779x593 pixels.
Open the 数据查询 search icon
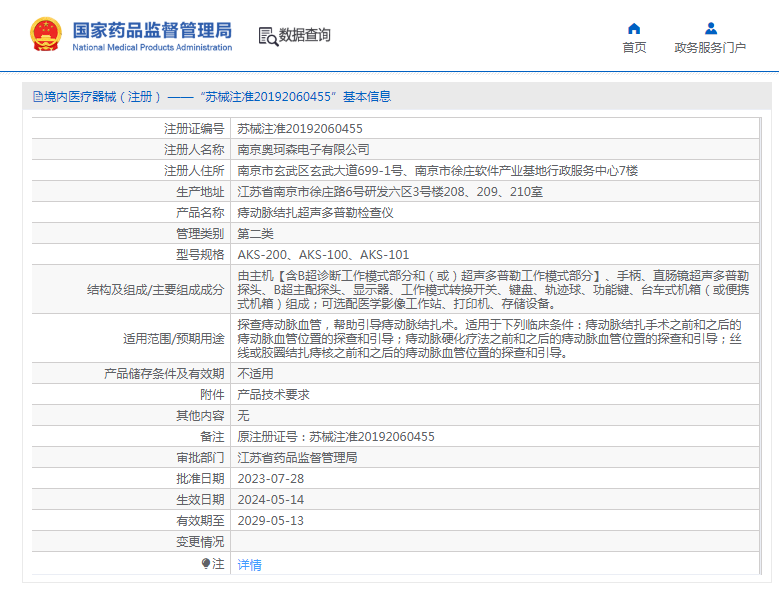[268, 36]
